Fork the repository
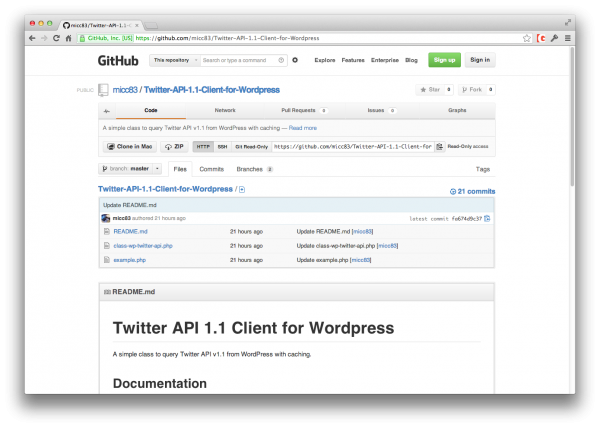This screenshot has height=428, width=600. click(472, 90)
